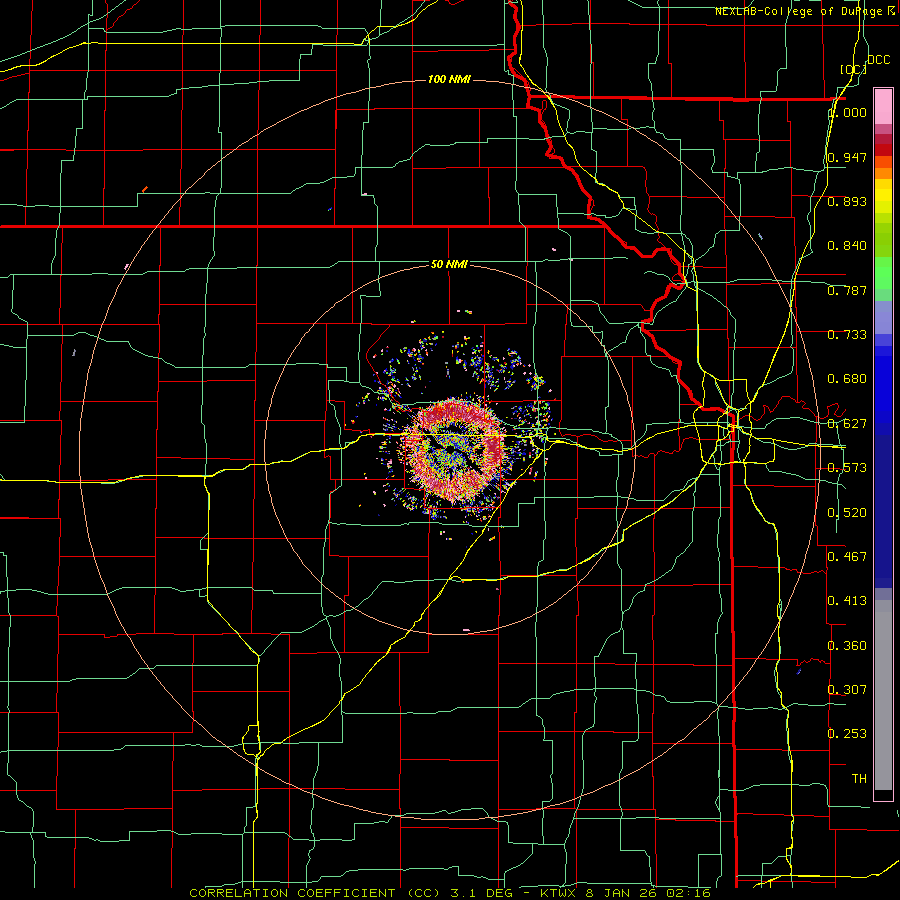
Task: Select the 0.360 scale value
Action: 847,646
